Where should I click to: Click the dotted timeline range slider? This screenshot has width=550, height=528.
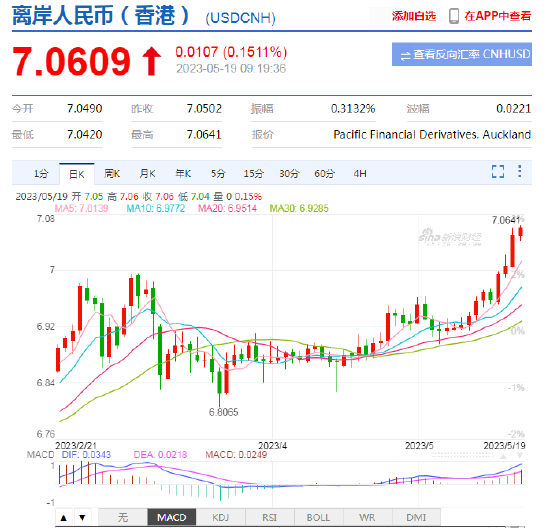click(463, 455)
